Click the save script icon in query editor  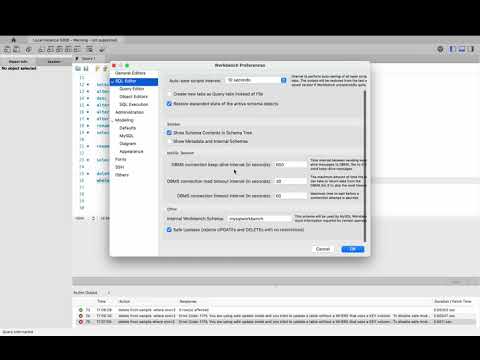[86, 69]
